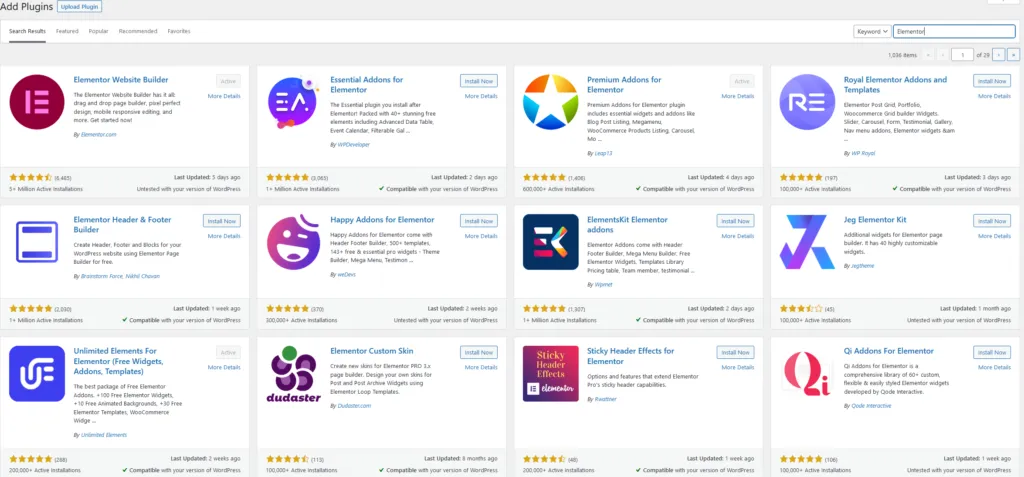
Task: Open the WP Royal author link
Action: [863, 154]
